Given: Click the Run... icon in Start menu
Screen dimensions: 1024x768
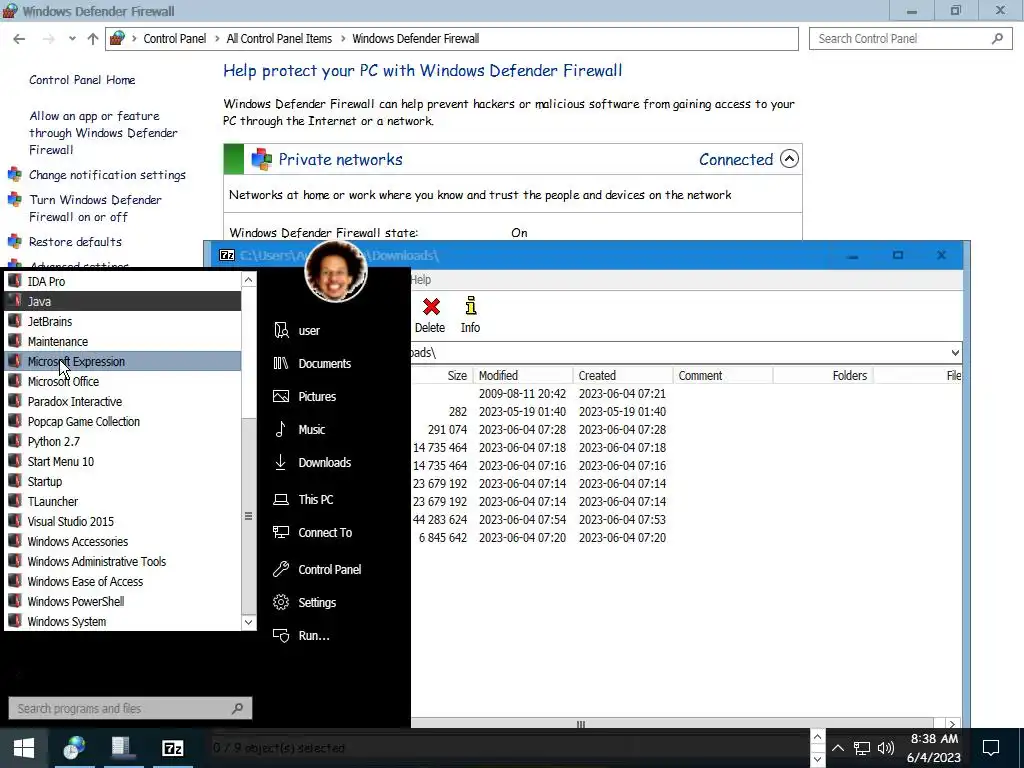Looking at the screenshot, I should 281,635.
